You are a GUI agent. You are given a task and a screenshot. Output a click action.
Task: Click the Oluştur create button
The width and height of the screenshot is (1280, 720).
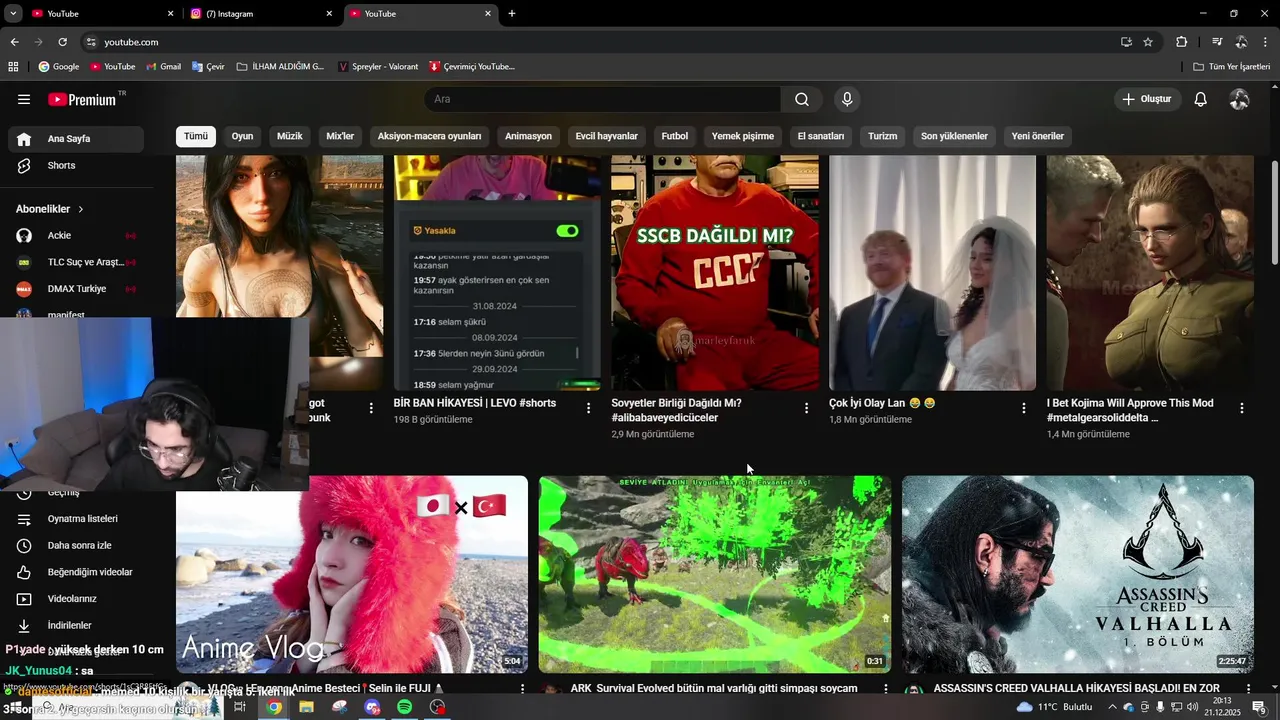point(1147,99)
